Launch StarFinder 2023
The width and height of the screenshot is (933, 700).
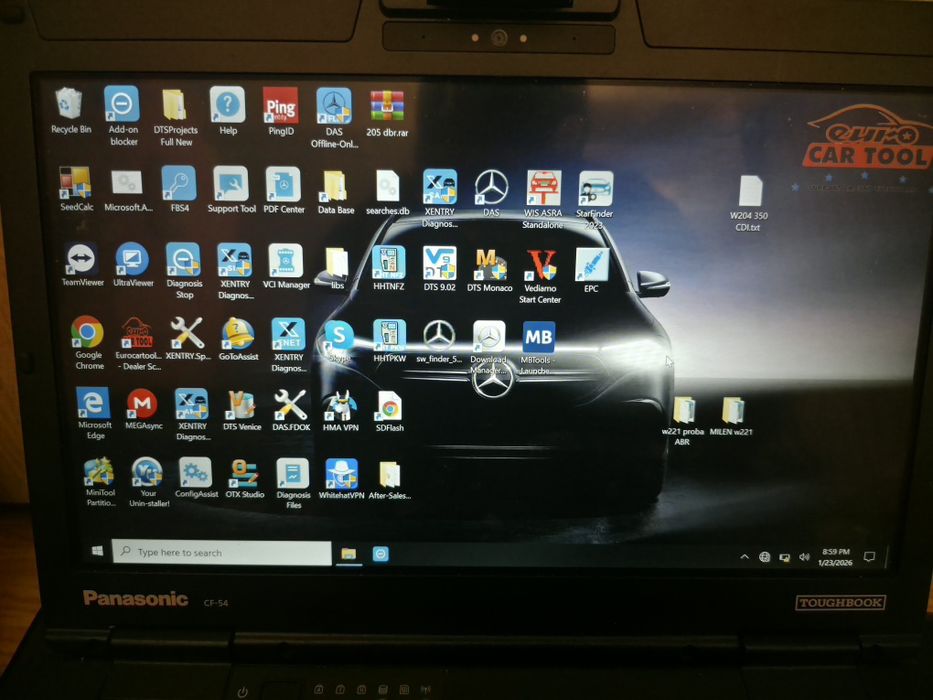(595, 189)
